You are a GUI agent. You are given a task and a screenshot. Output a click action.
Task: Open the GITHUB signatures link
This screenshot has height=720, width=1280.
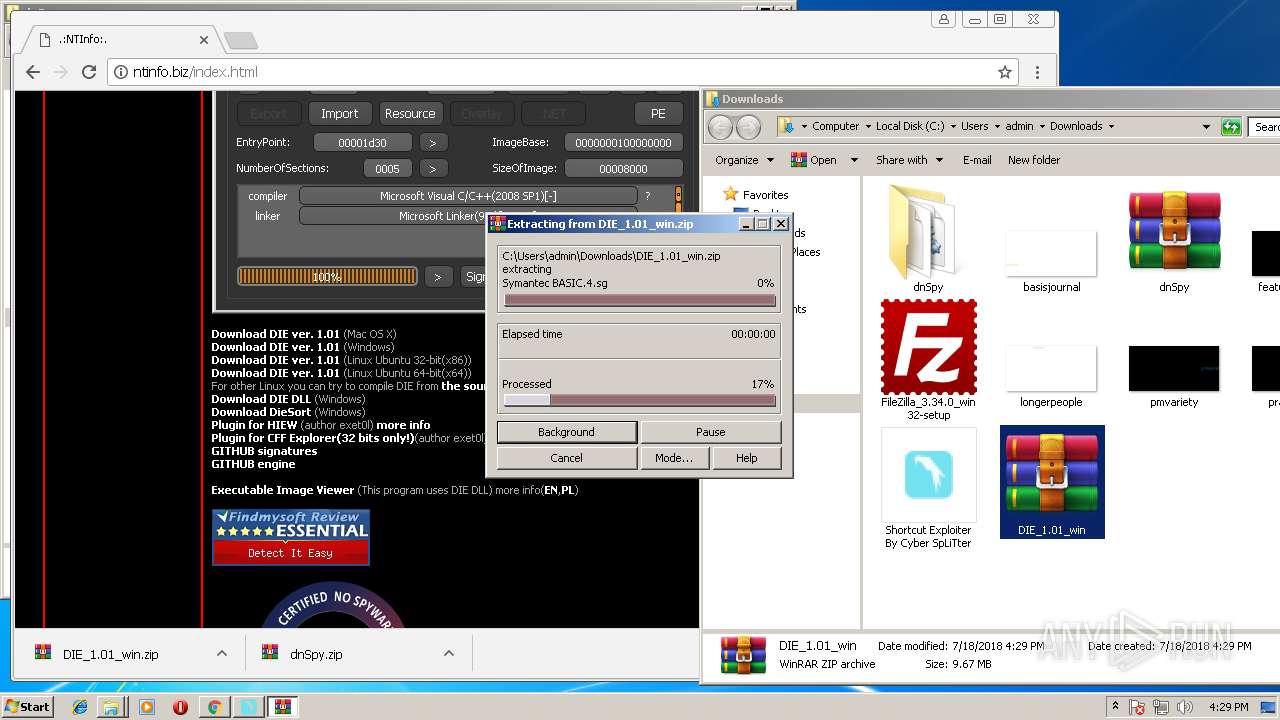coord(264,451)
